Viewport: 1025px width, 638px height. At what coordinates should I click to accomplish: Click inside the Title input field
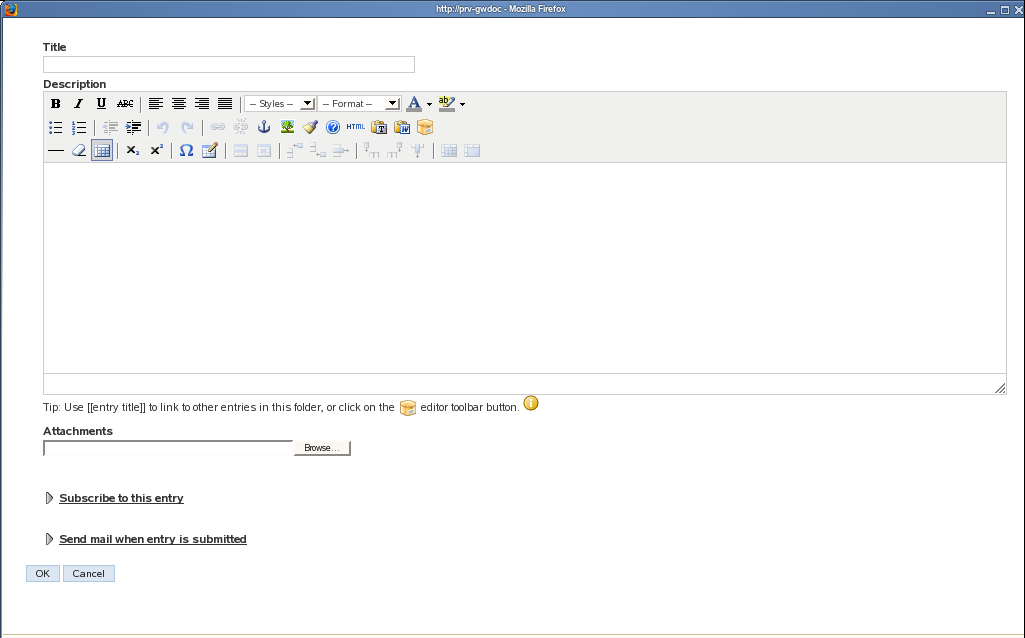[228, 64]
